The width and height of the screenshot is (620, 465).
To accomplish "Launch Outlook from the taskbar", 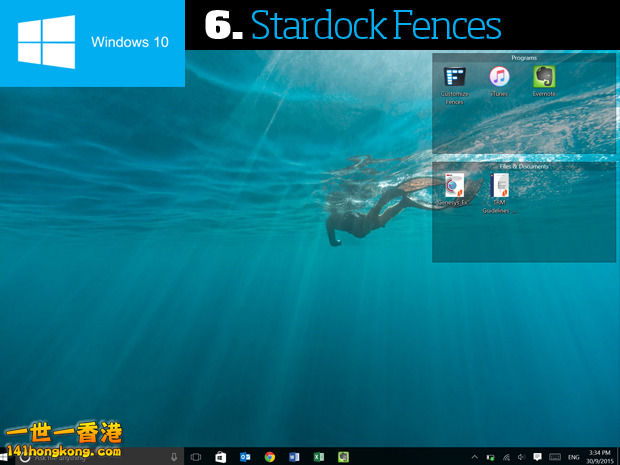I will click(245, 457).
